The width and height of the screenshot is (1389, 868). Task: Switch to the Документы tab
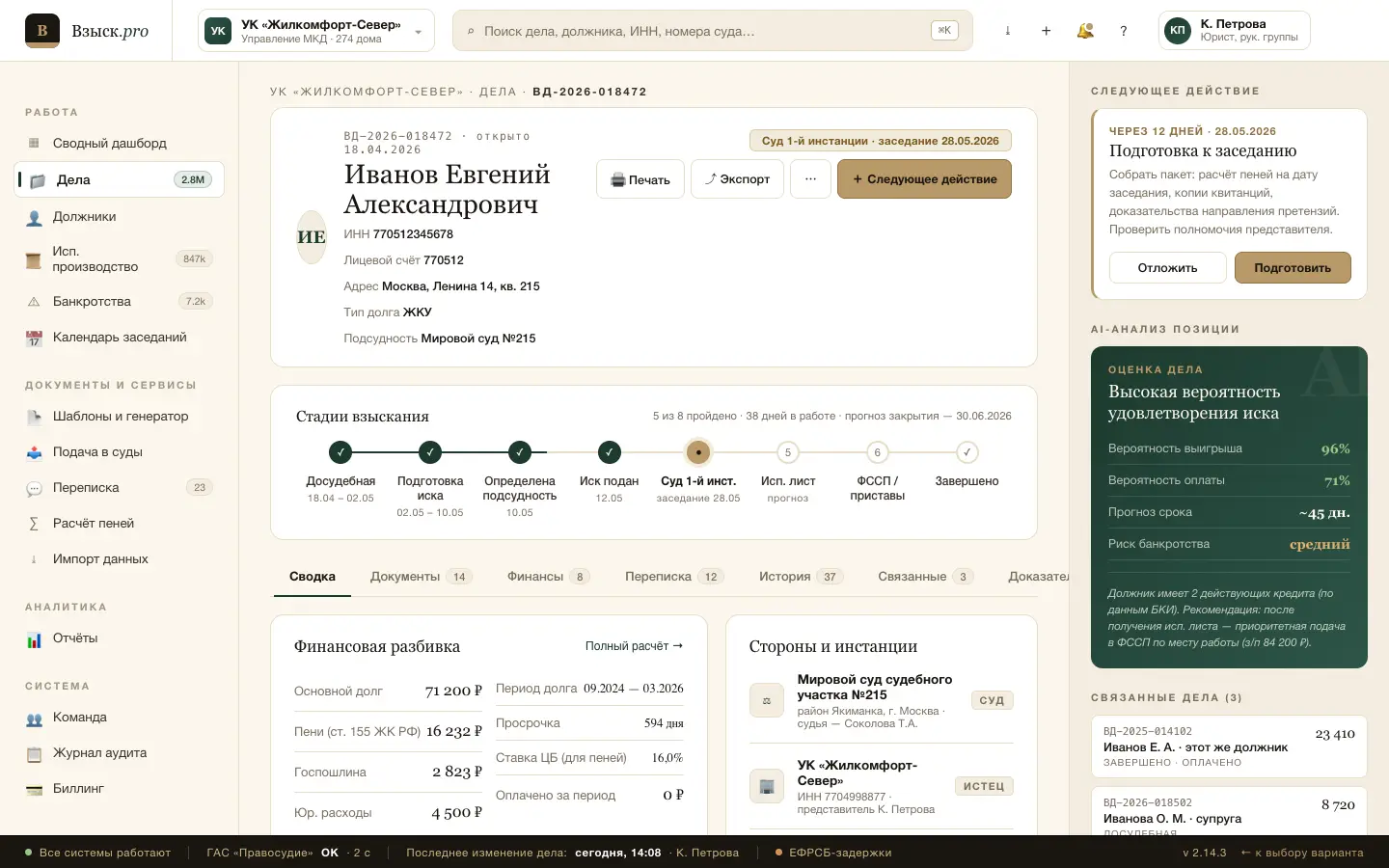421,577
